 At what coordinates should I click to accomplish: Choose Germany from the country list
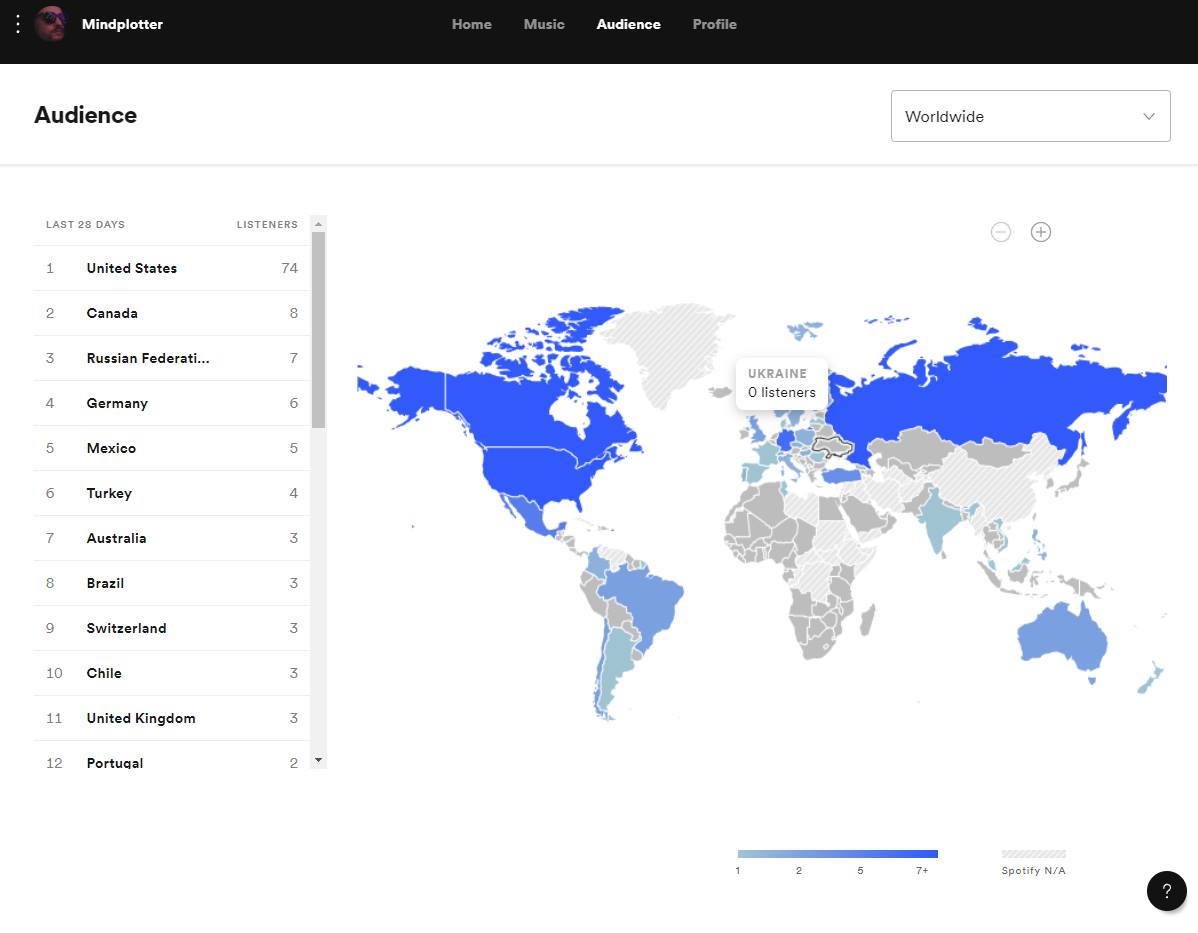coord(117,403)
